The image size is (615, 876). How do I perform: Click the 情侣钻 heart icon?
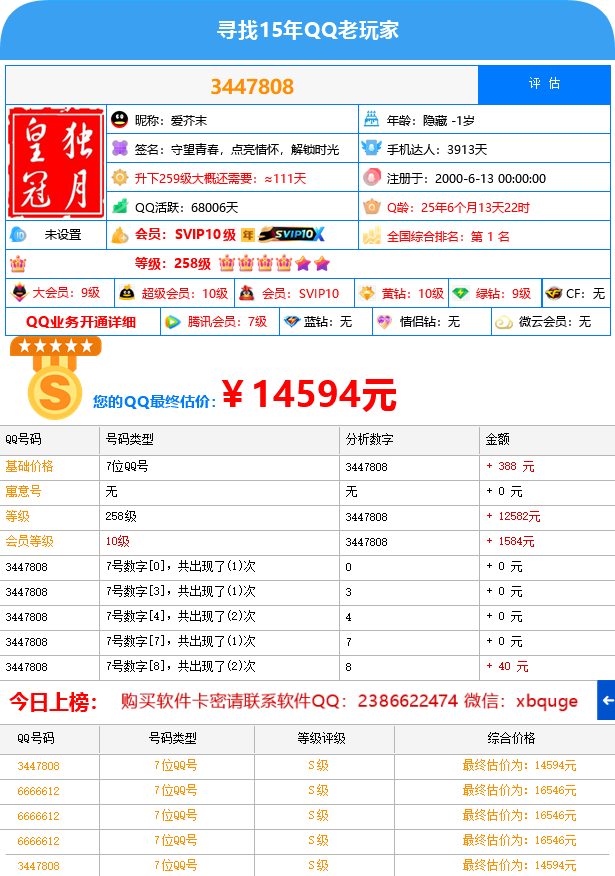[x=384, y=322]
